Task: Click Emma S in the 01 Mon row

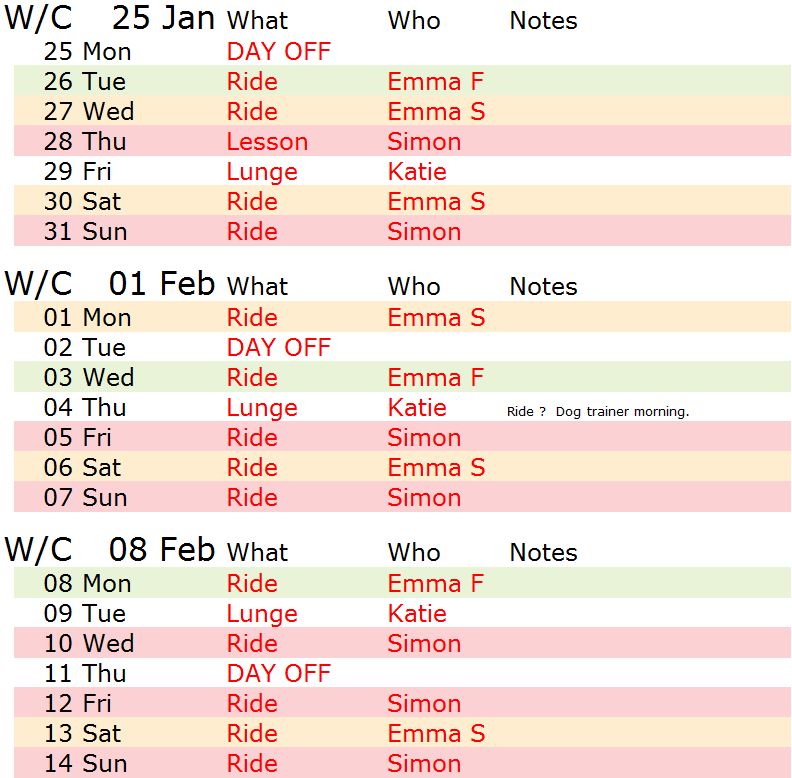Action: tap(436, 318)
